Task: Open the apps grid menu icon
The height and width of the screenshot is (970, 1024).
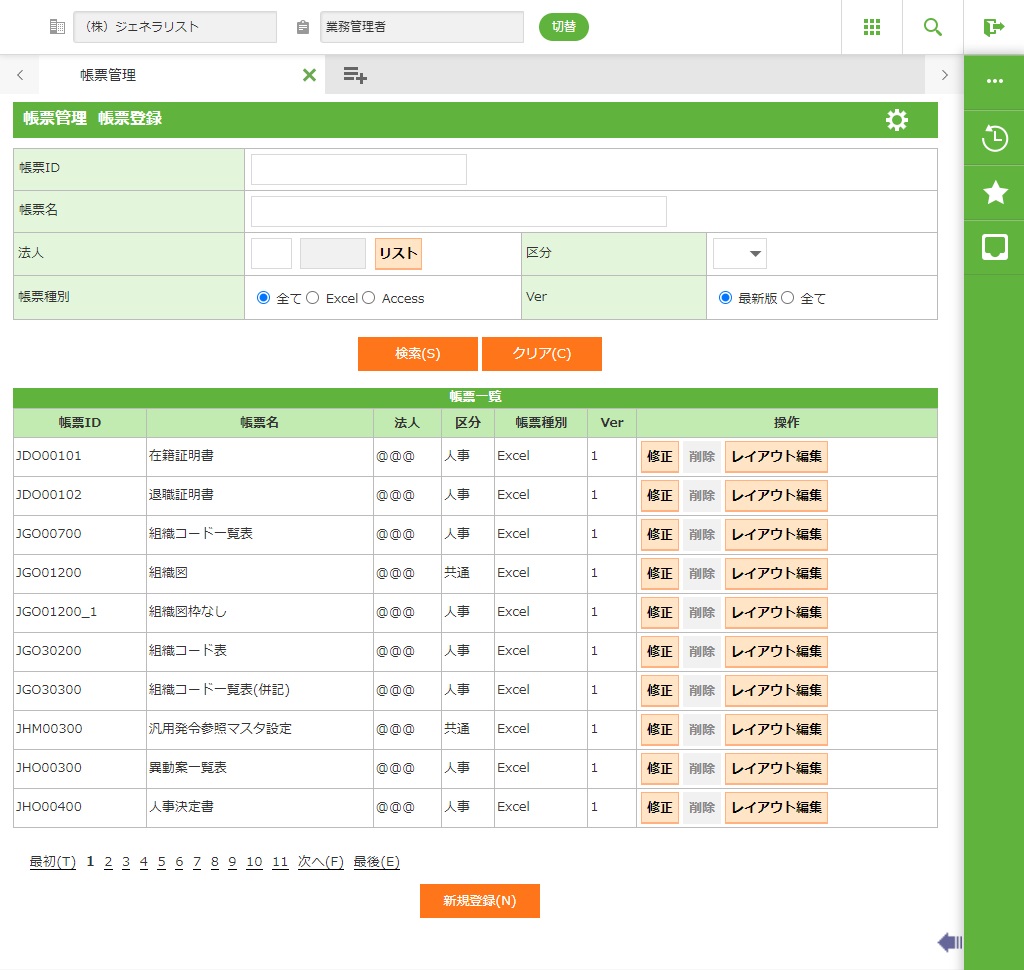Action: click(x=871, y=27)
